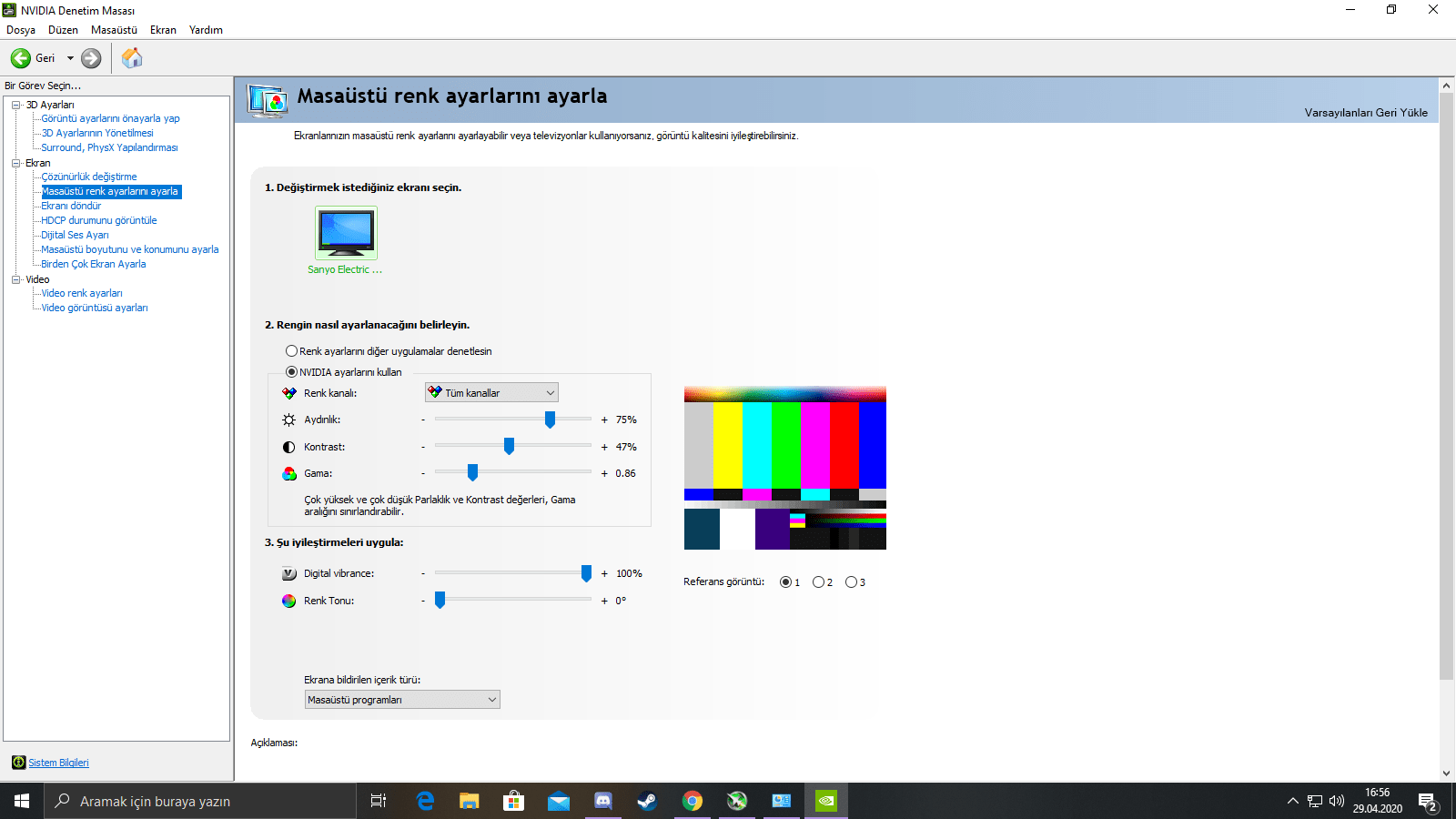
Task: Open '3D Ayarlarının Yönetilmesi' page
Action: pyautogui.click(x=97, y=133)
